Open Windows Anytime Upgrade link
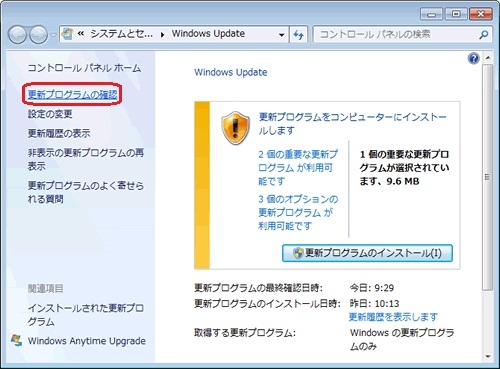Viewport: 500px width, 369px height. point(87,341)
